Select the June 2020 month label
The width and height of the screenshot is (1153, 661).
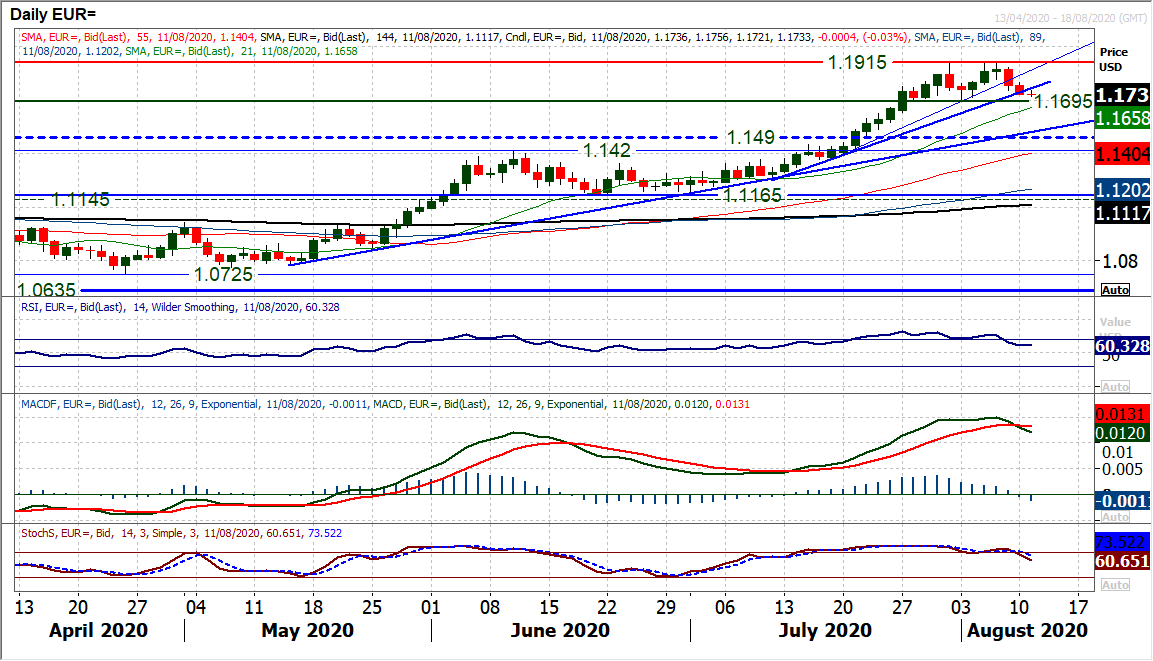(560, 631)
